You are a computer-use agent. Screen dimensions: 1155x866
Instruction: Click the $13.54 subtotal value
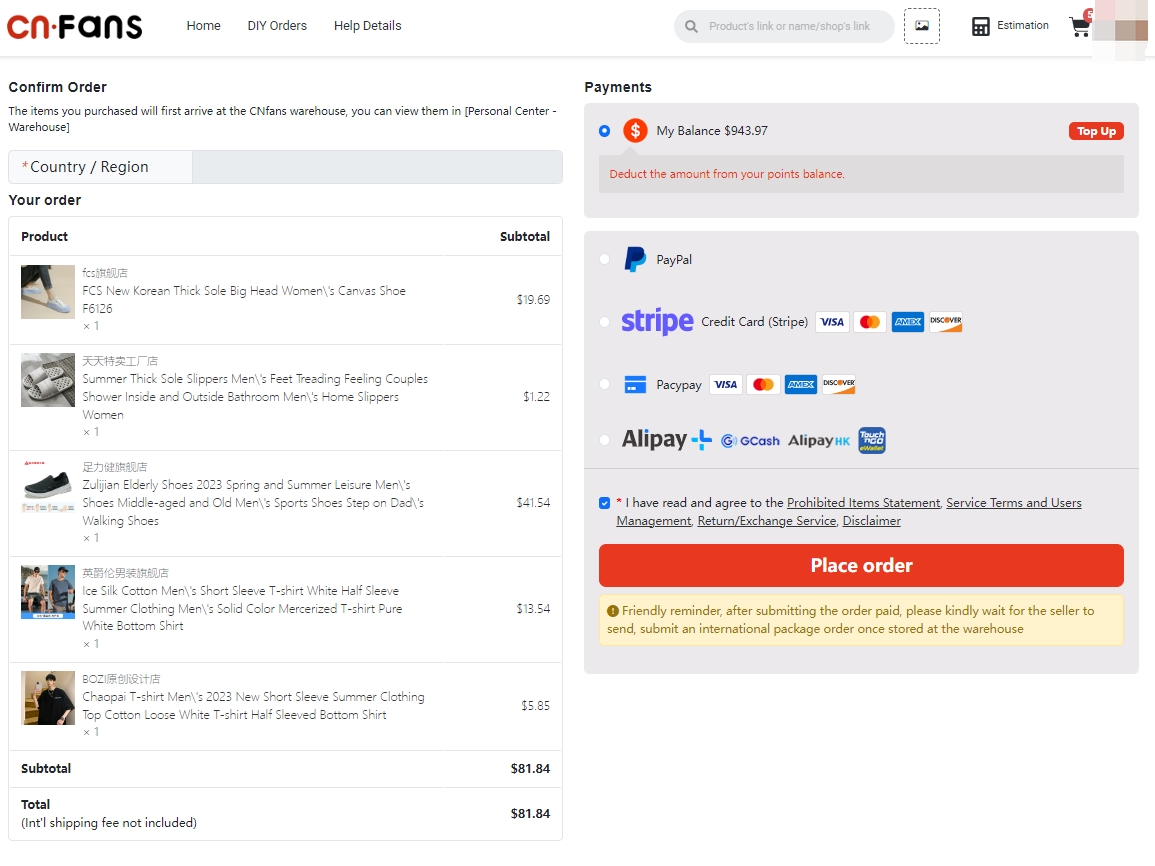[533, 609]
